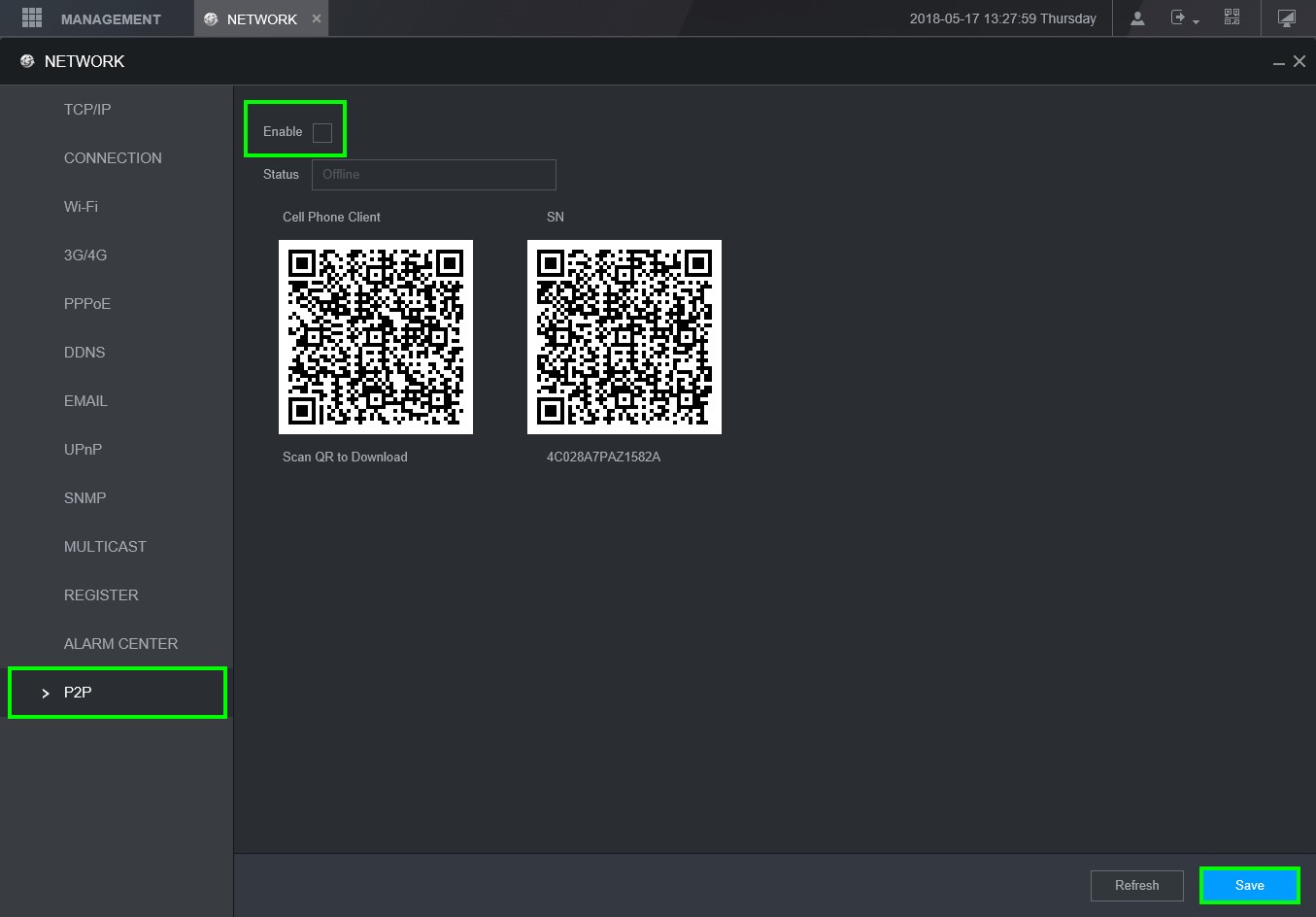Image resolution: width=1316 pixels, height=917 pixels.
Task: Go to DDNS settings
Action: click(x=84, y=352)
